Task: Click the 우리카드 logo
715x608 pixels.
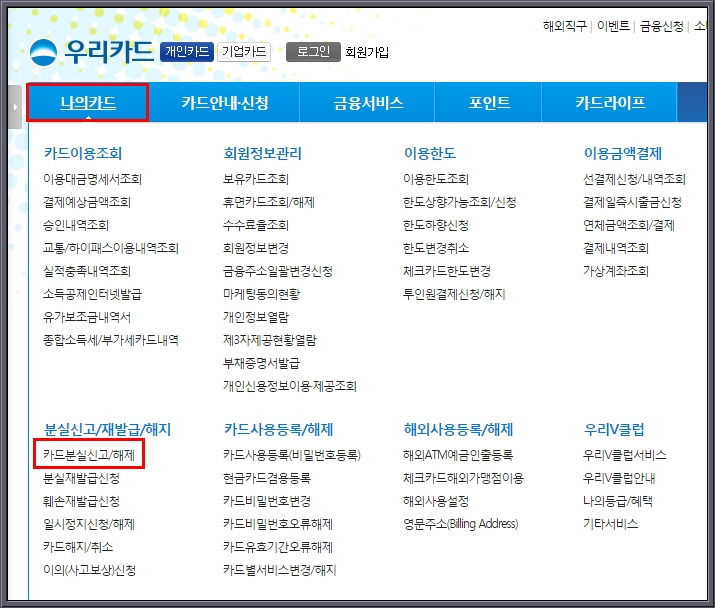Action: [x=92, y=52]
